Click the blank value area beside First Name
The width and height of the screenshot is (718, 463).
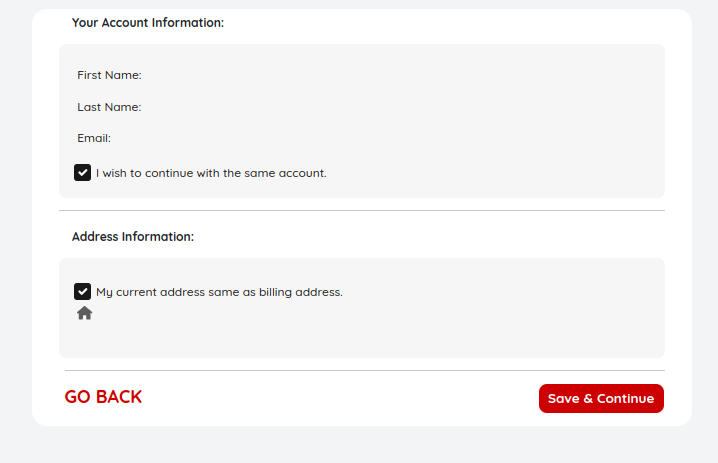(x=300, y=75)
